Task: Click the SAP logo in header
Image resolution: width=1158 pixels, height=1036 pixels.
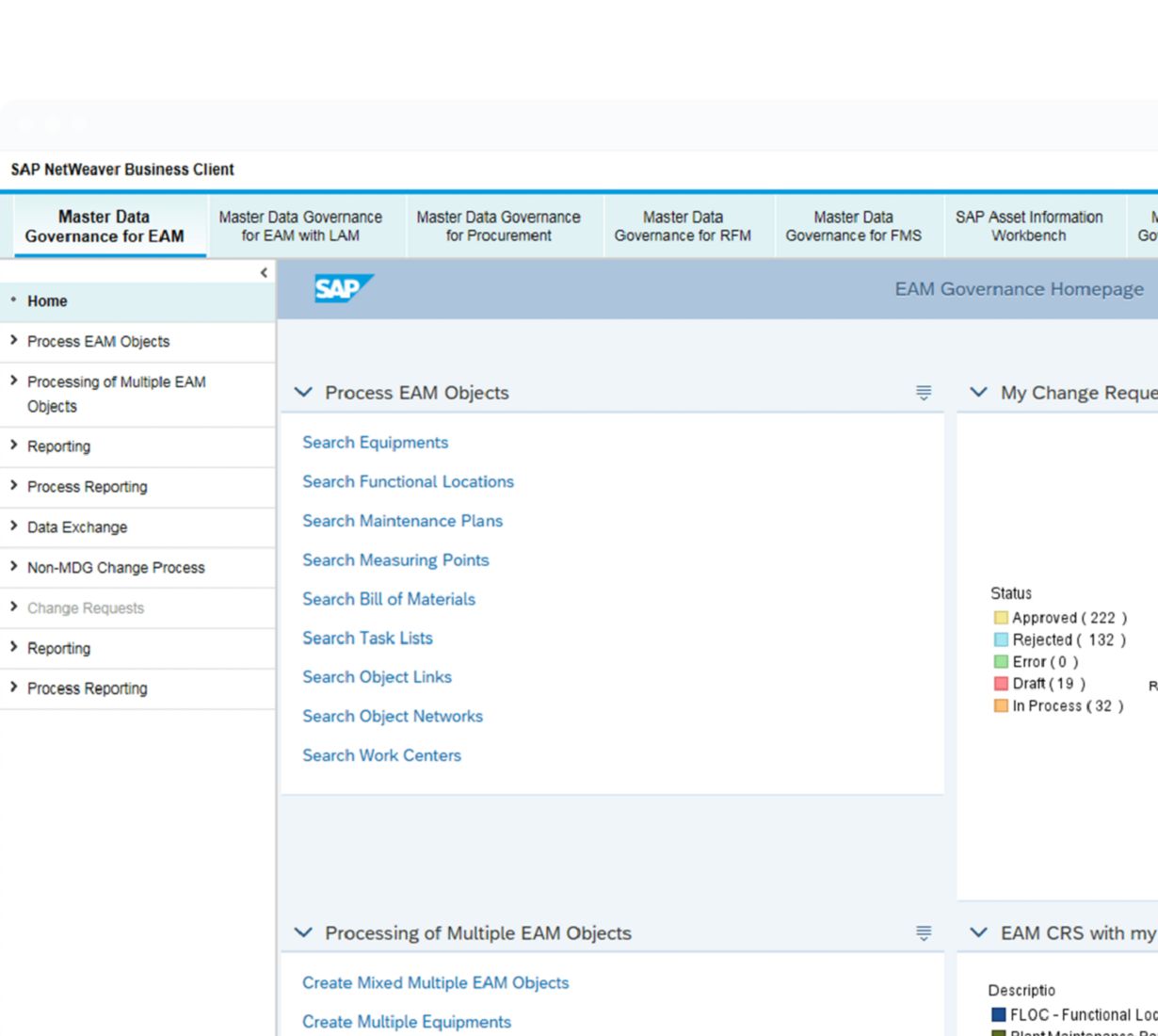Action: click(343, 288)
